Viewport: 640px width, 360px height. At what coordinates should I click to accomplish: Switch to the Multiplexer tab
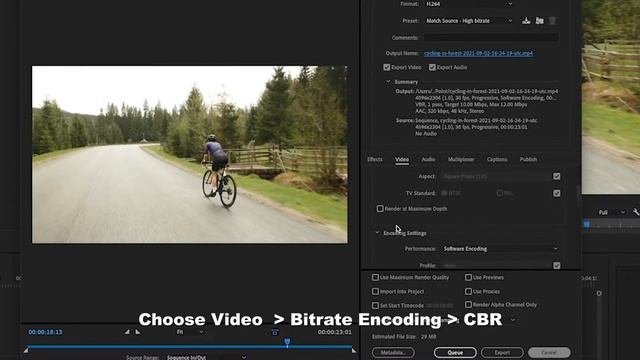pos(461,160)
